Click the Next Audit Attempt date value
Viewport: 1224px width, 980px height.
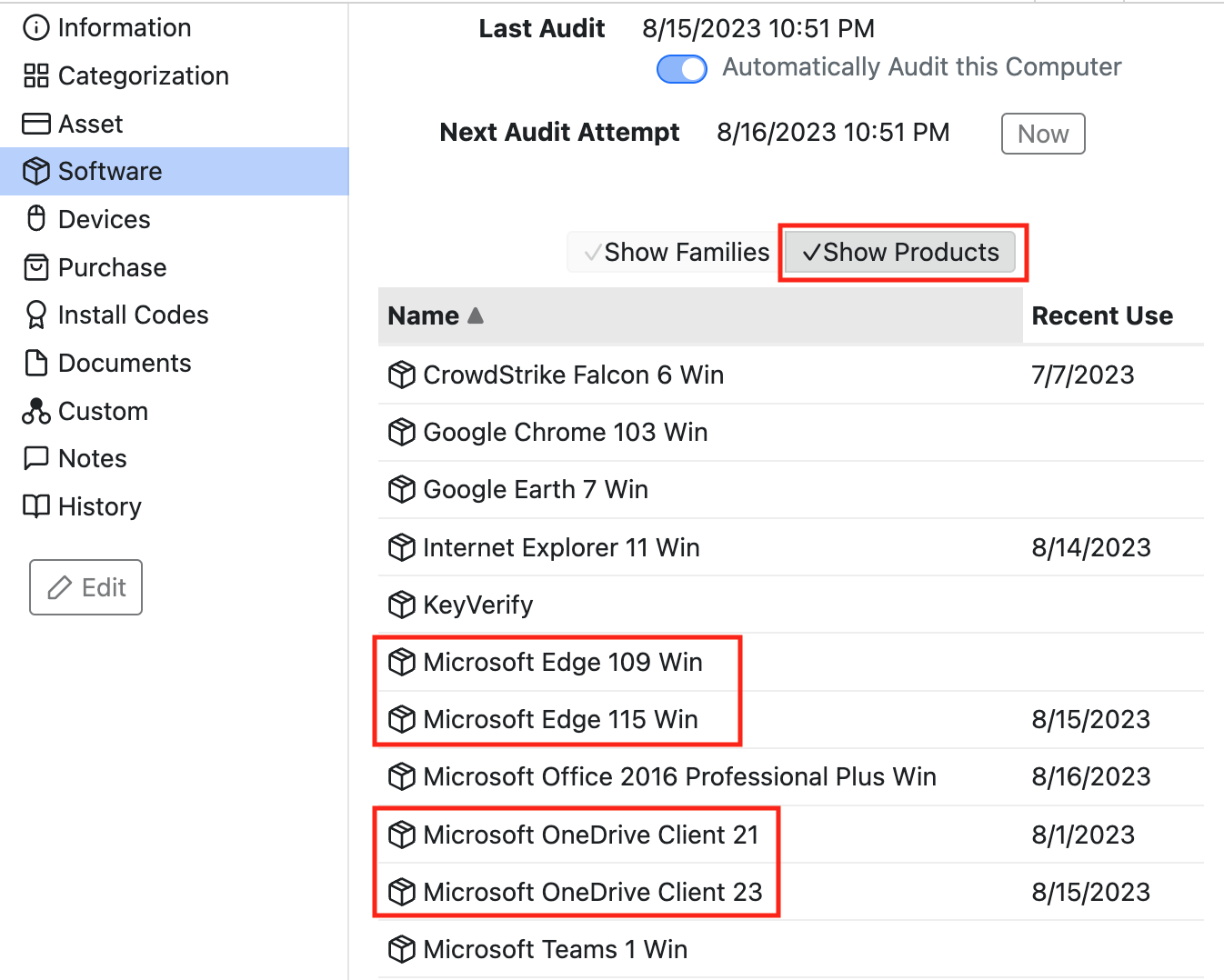[x=833, y=133]
